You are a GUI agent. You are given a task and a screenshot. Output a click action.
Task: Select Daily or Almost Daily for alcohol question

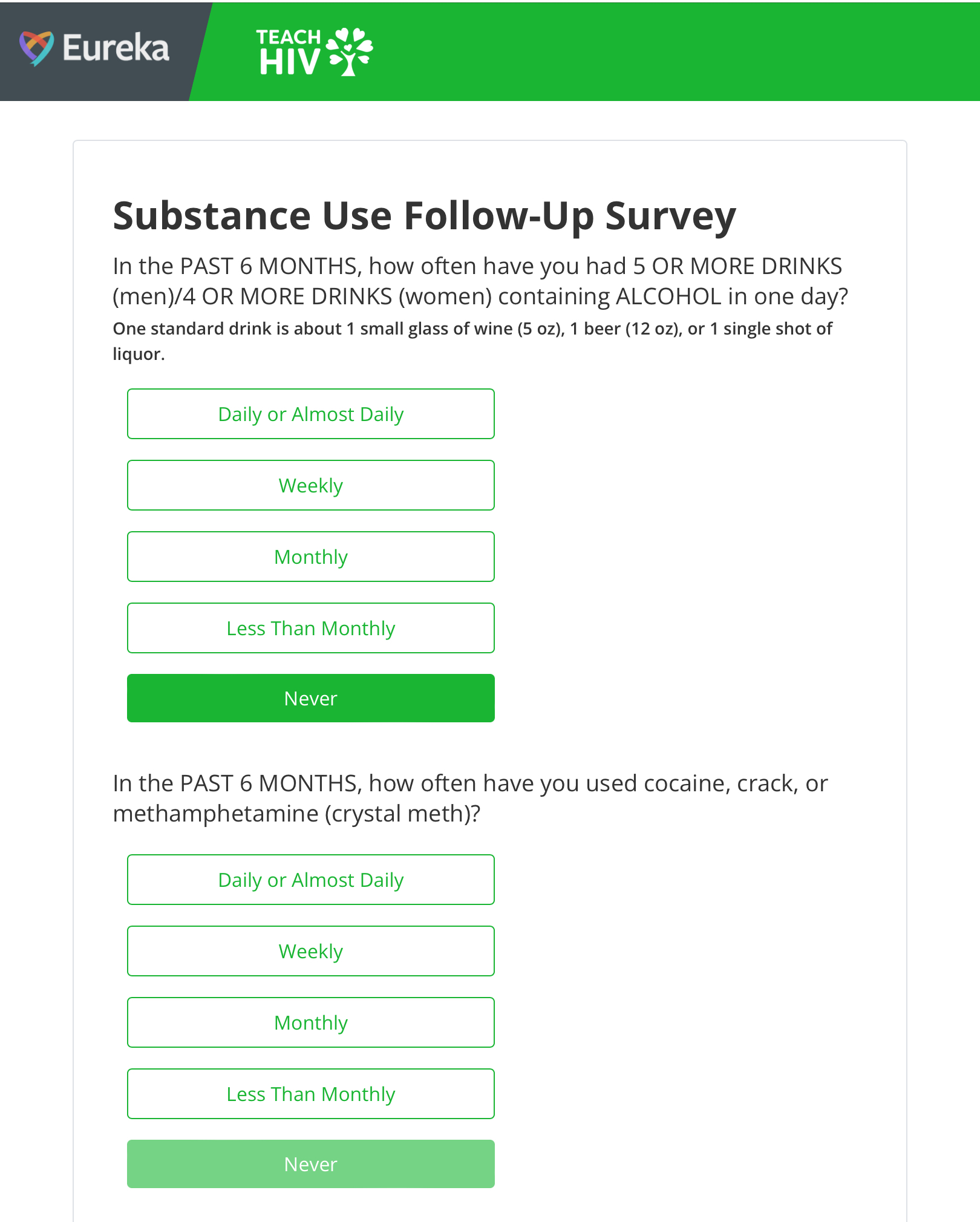(x=311, y=414)
